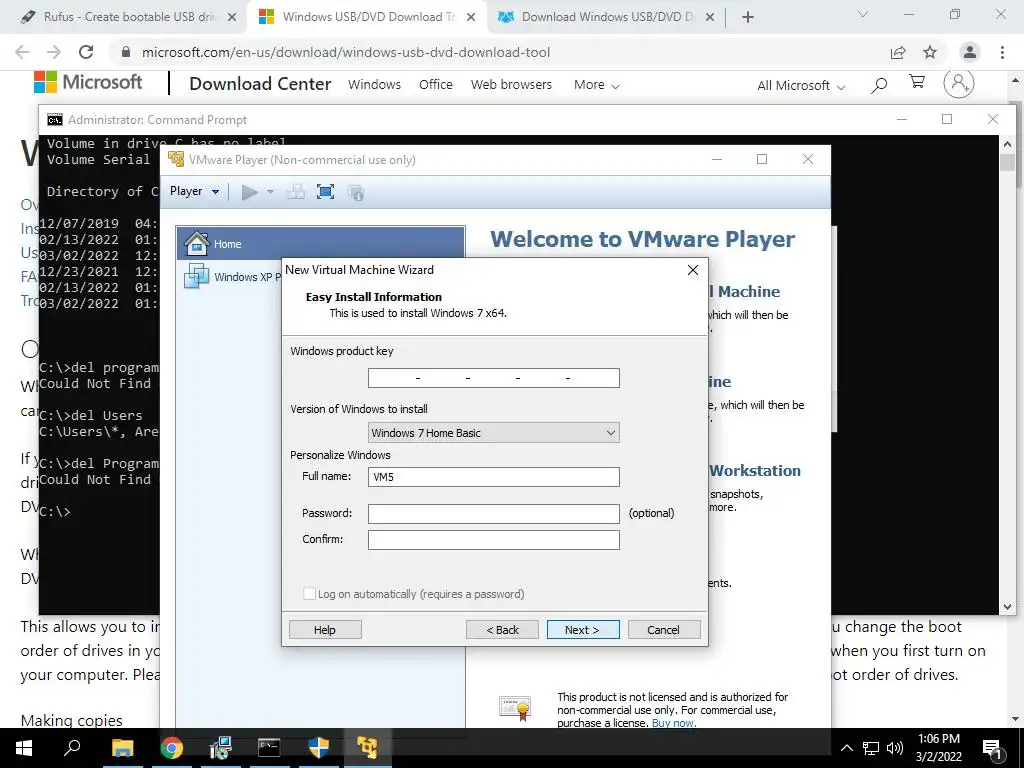Click the Buy now link in VMware
The width and height of the screenshot is (1024, 768).
click(673, 723)
